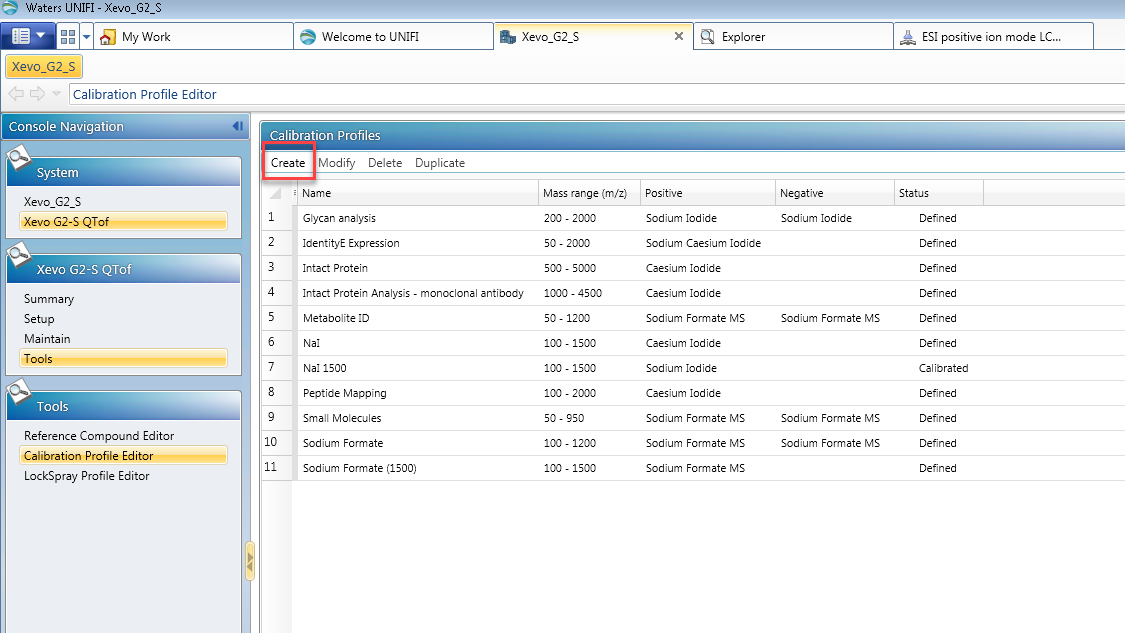Click the Waters UNIFI app icon

pyautogui.click(x=9, y=8)
